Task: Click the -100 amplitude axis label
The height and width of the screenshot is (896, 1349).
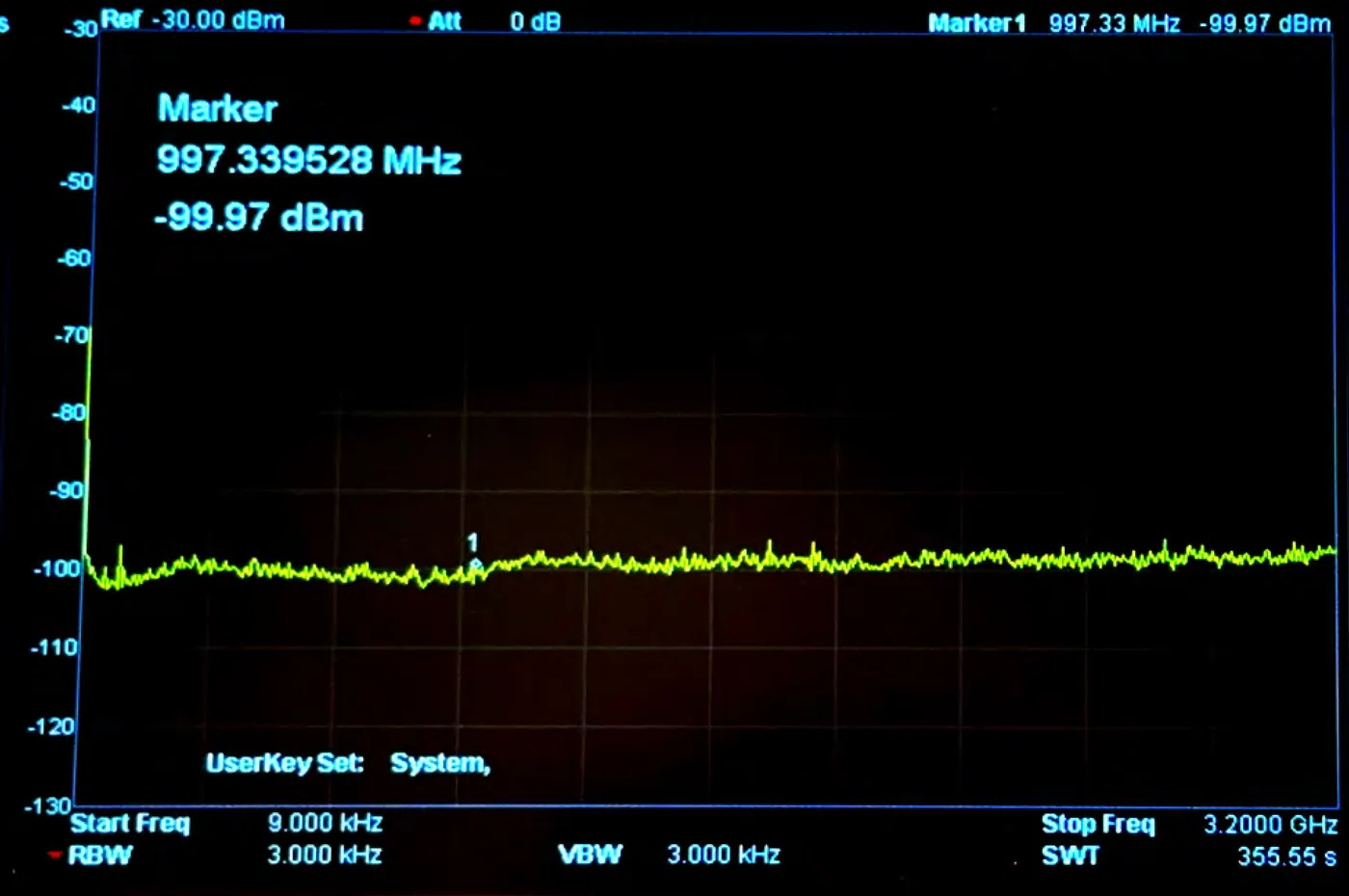Action: click(57, 568)
